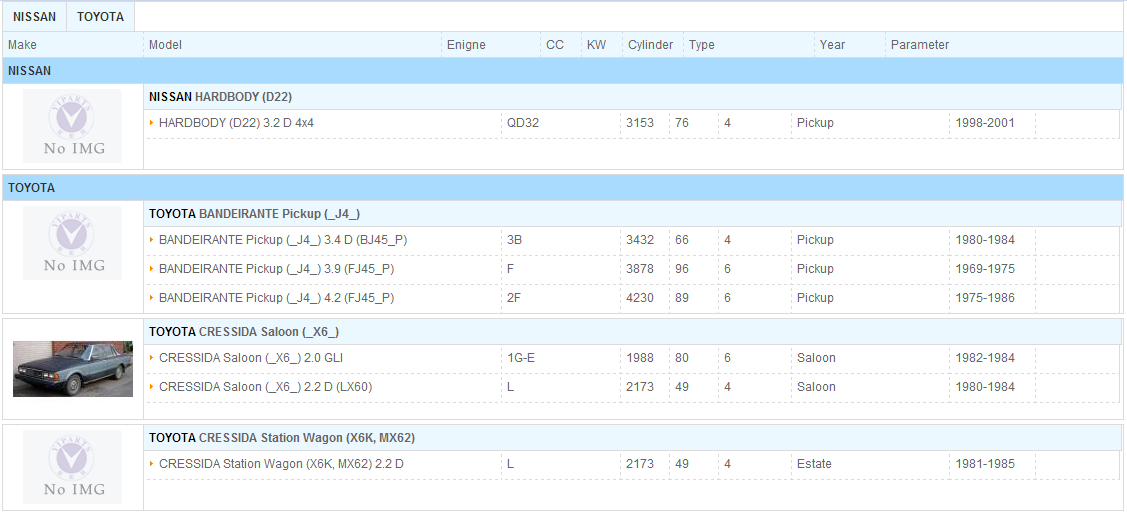Click the No IMG placeholder for Nissan Hardbody
Image resolution: width=1127 pixels, height=513 pixels.
point(73,126)
